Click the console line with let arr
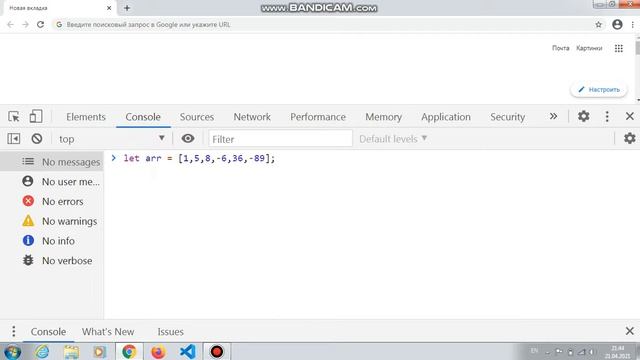640x360 pixels. 199,158
